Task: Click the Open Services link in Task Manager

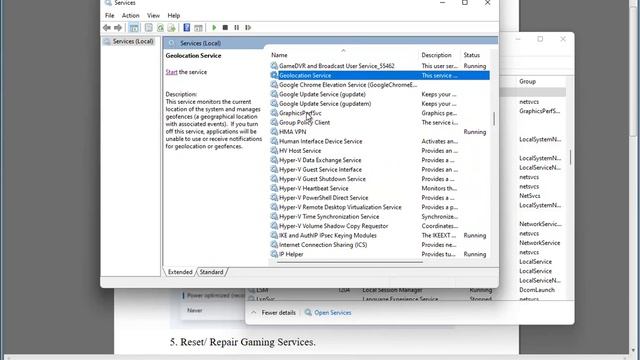Action: (328, 313)
